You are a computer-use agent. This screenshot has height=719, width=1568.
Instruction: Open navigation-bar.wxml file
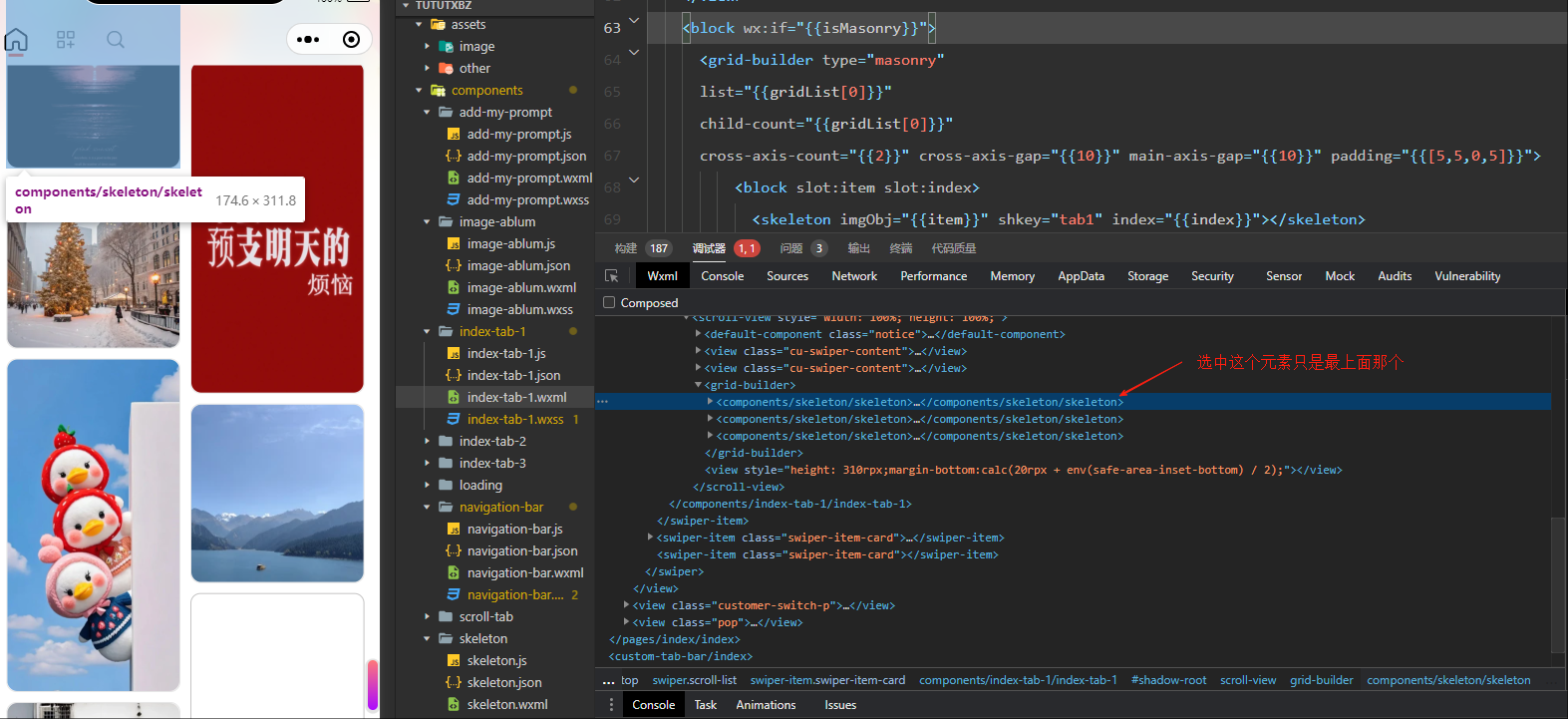524,573
